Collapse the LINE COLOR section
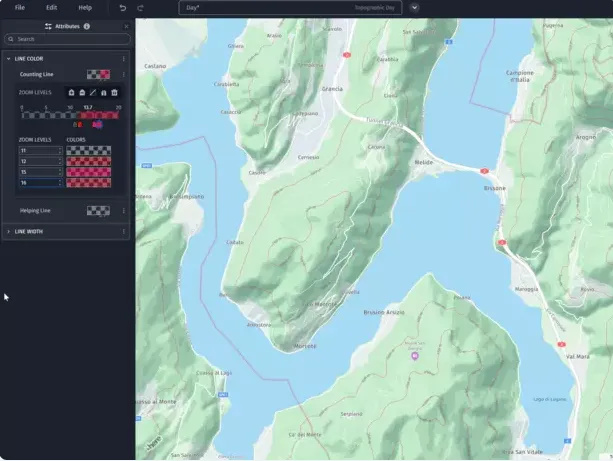This screenshot has width=613, height=461. coord(9,59)
